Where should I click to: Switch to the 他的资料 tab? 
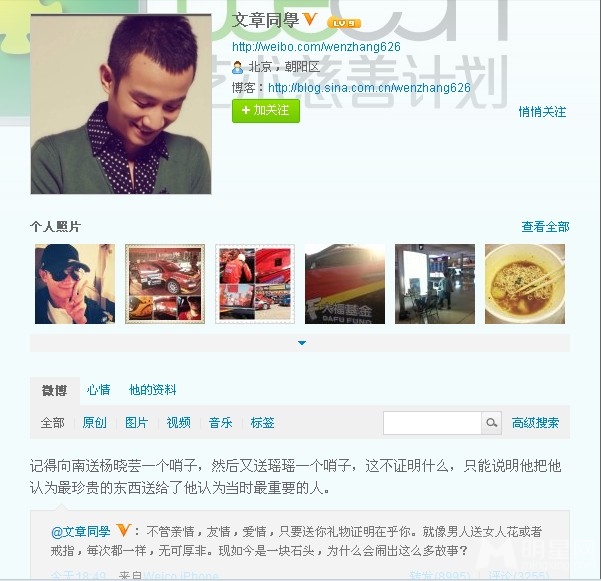pos(153,390)
